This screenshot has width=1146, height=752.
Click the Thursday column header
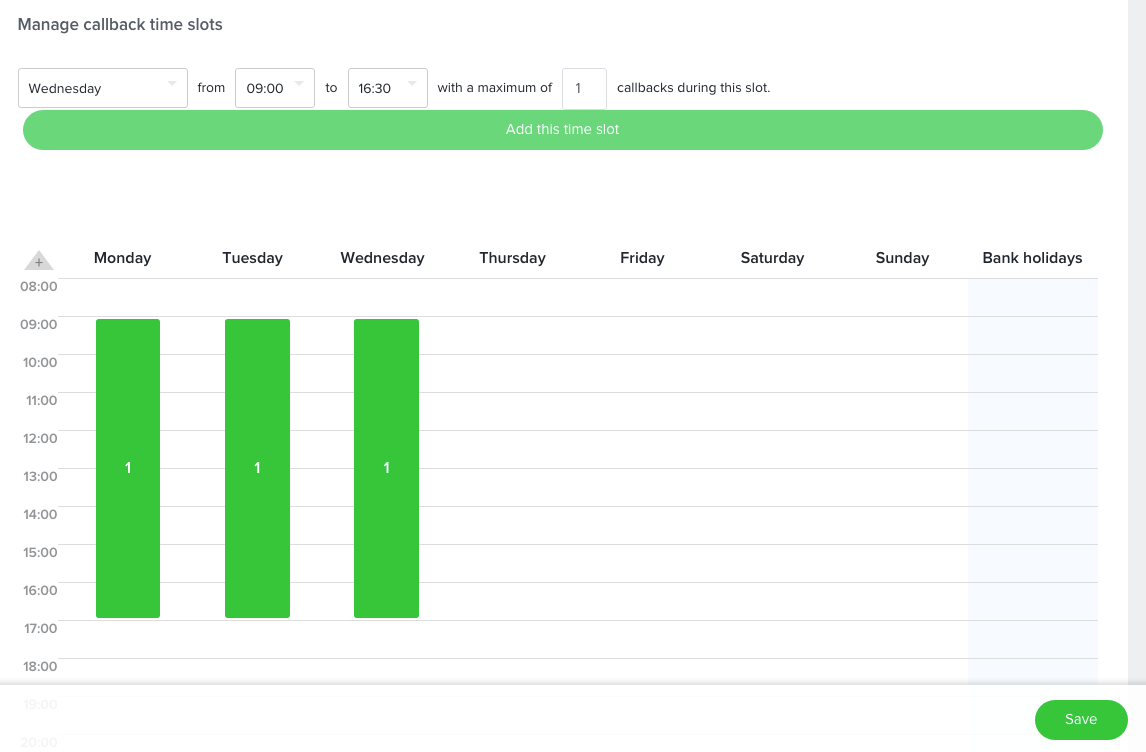point(512,258)
